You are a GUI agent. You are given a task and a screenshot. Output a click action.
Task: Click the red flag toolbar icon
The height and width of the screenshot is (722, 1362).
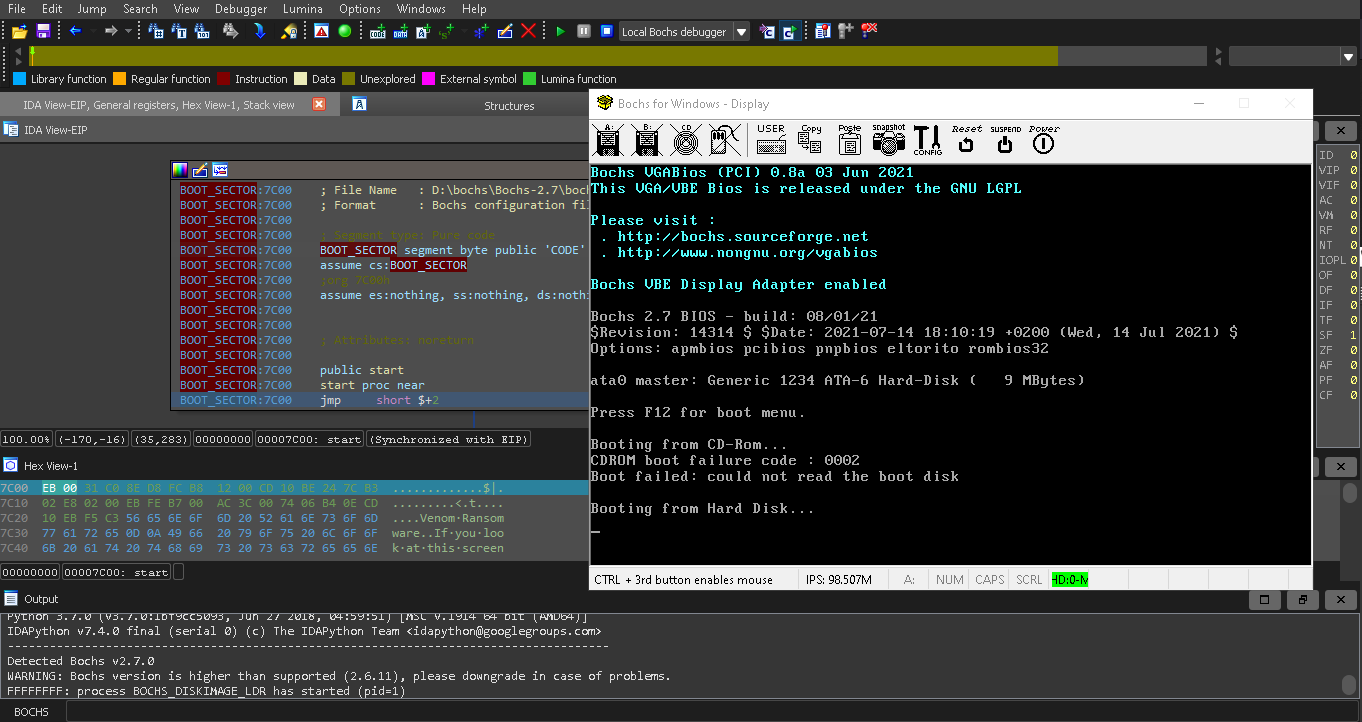(x=869, y=31)
